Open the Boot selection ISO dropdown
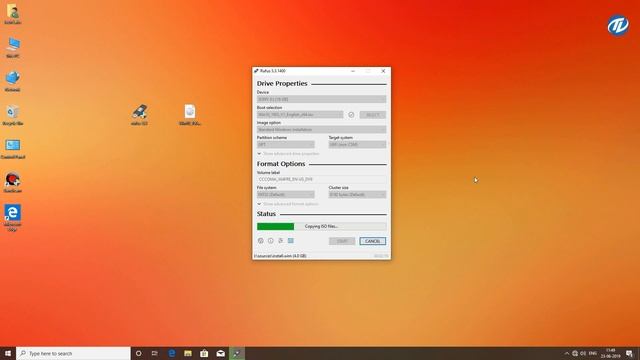 300,115
